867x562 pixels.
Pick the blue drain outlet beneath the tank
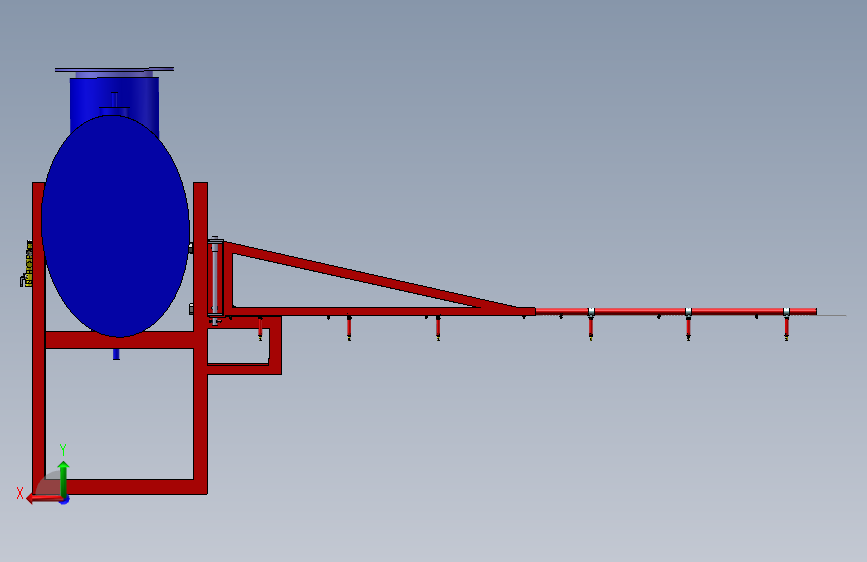pos(116,353)
